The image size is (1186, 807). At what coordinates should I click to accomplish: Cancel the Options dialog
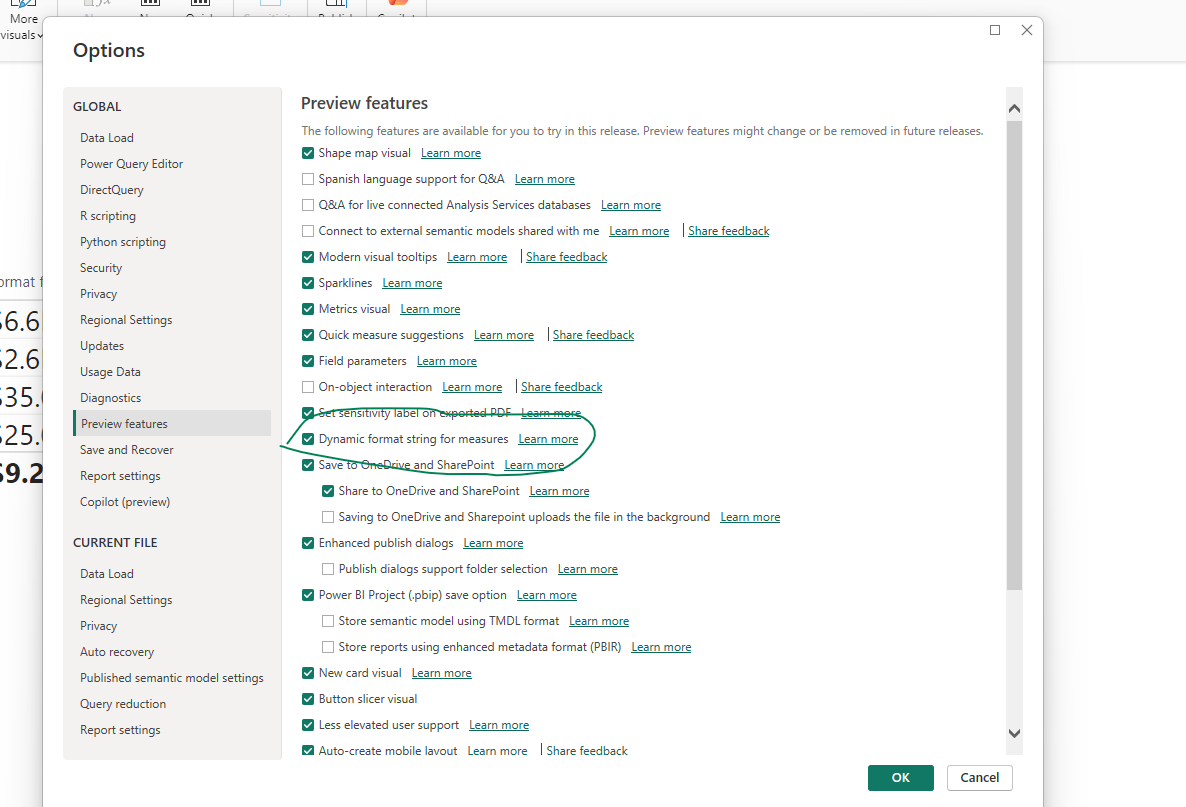click(980, 778)
